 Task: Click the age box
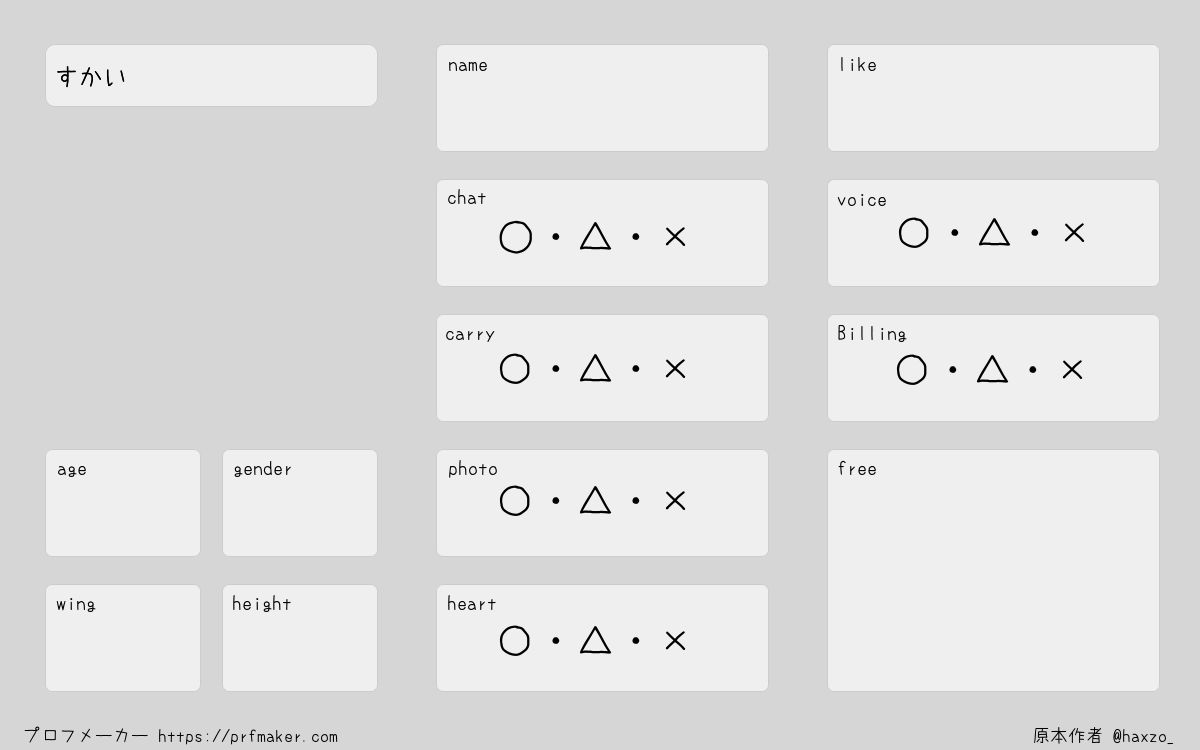click(x=123, y=503)
